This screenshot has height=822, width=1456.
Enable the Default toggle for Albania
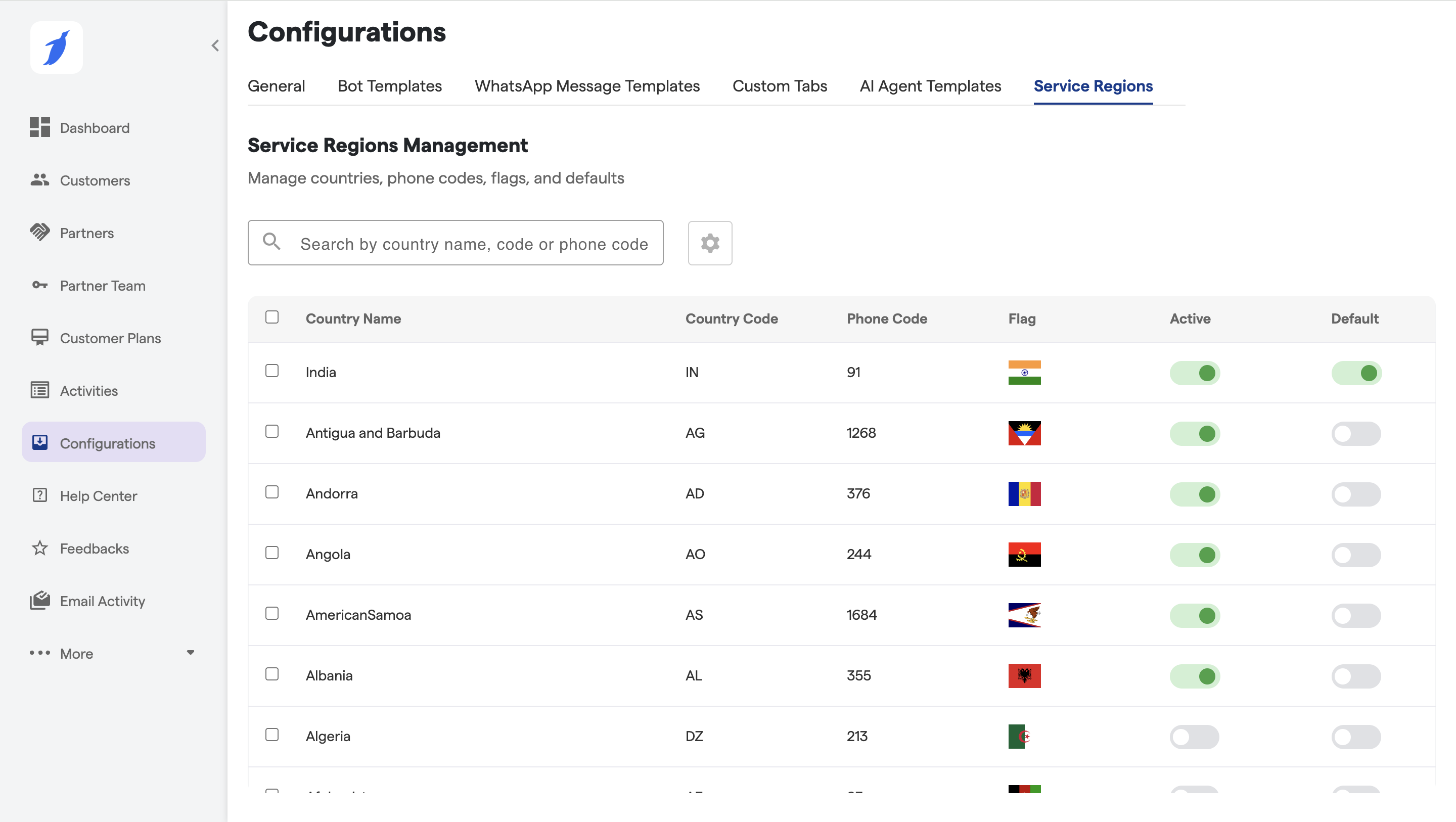coord(1355,676)
